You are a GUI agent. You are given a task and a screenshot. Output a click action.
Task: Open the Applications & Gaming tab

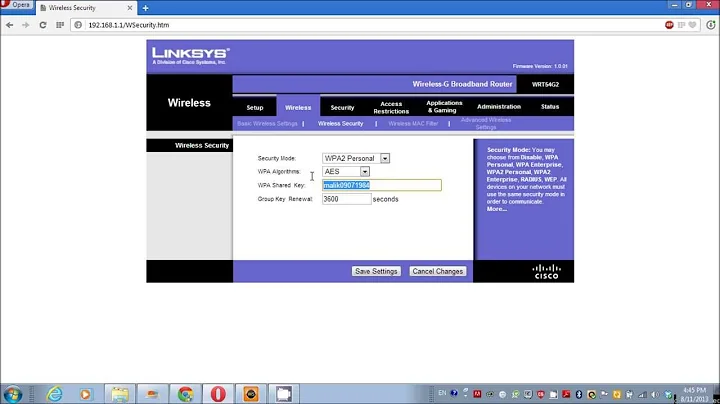tap(444, 107)
